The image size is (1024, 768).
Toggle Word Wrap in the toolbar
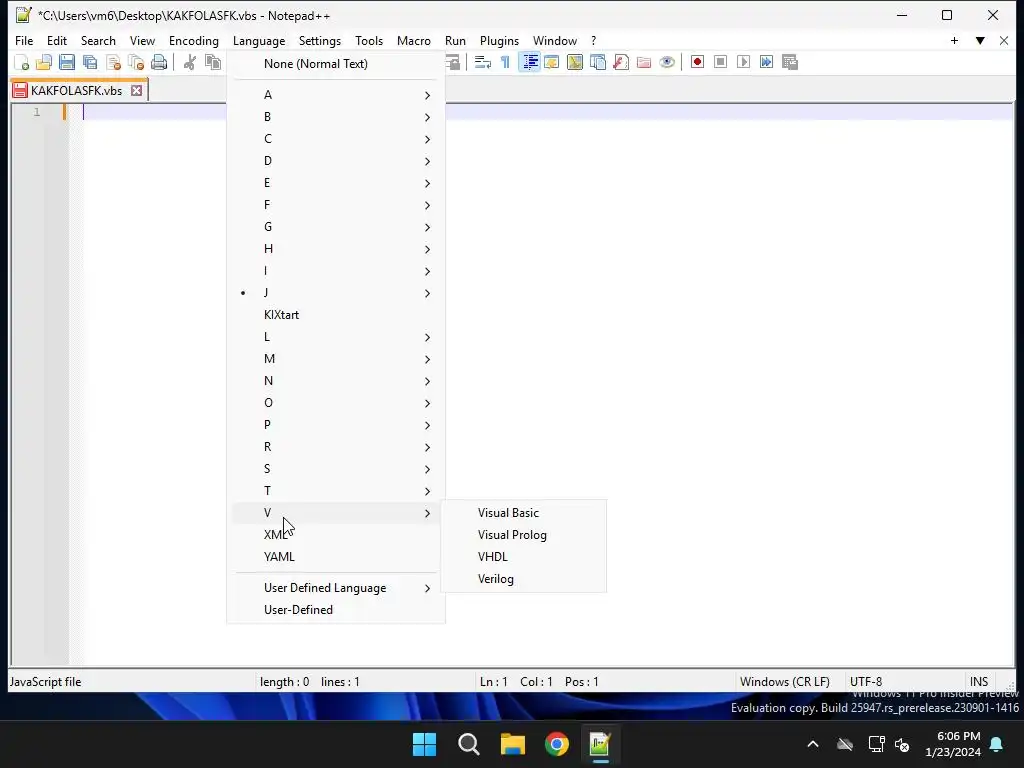point(483,62)
